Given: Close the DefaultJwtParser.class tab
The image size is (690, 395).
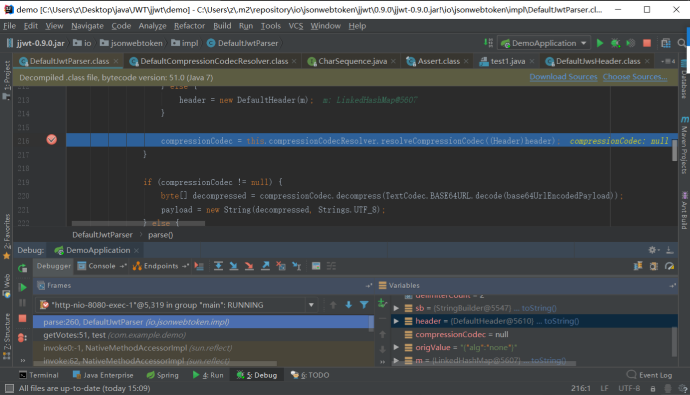Looking at the screenshot, I should coord(116,61).
